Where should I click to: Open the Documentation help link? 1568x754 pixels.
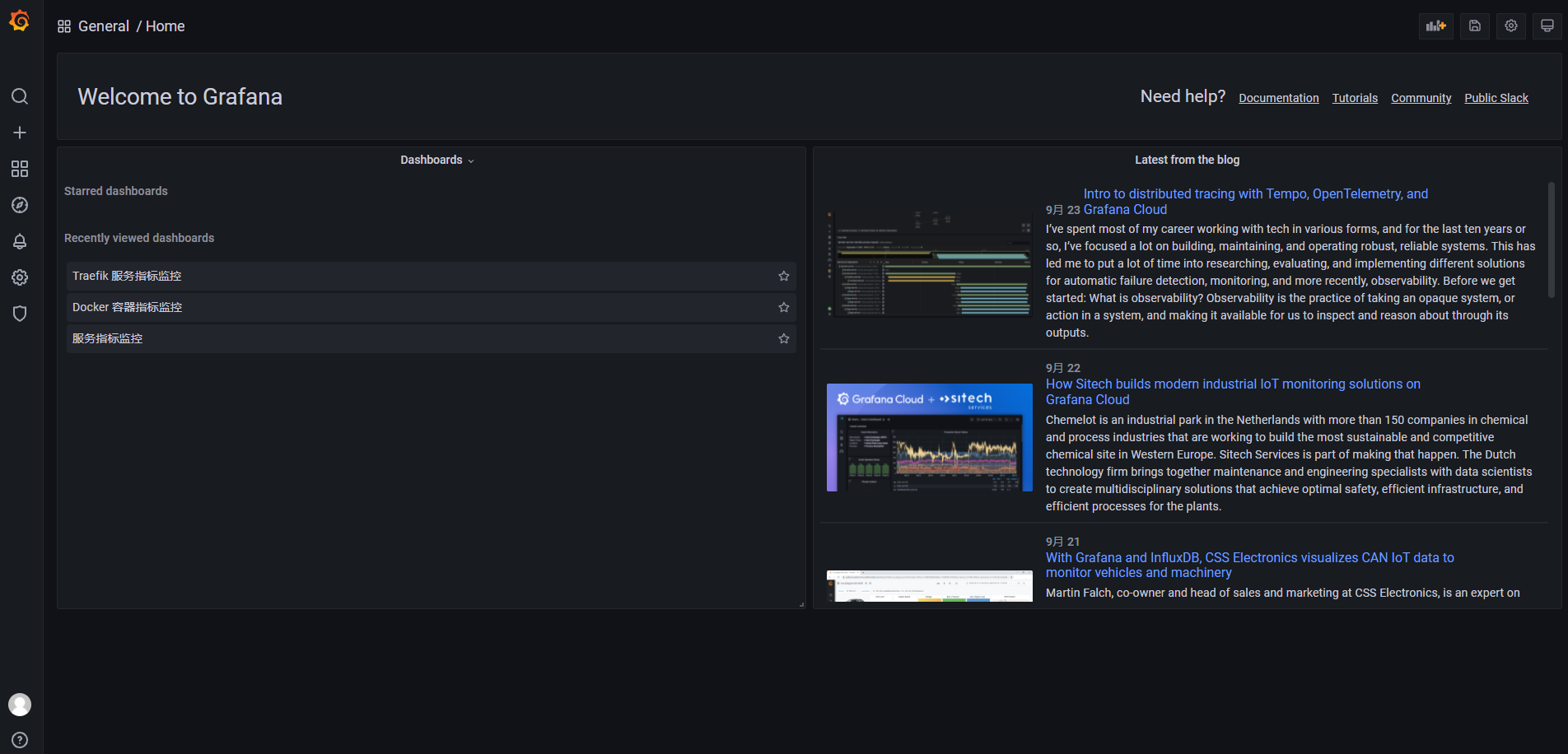(x=1279, y=98)
